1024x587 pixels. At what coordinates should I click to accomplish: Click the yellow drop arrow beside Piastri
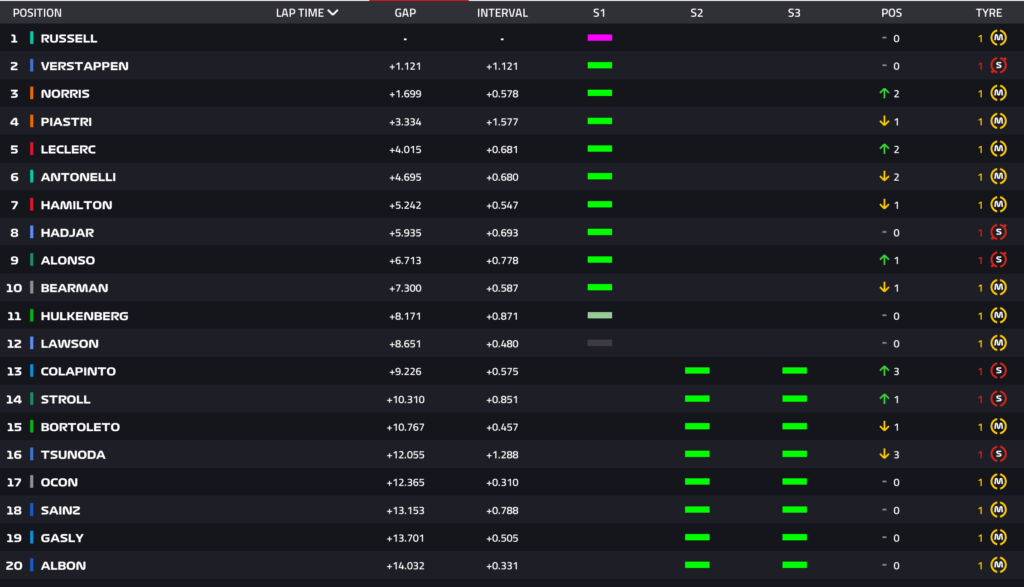click(885, 121)
